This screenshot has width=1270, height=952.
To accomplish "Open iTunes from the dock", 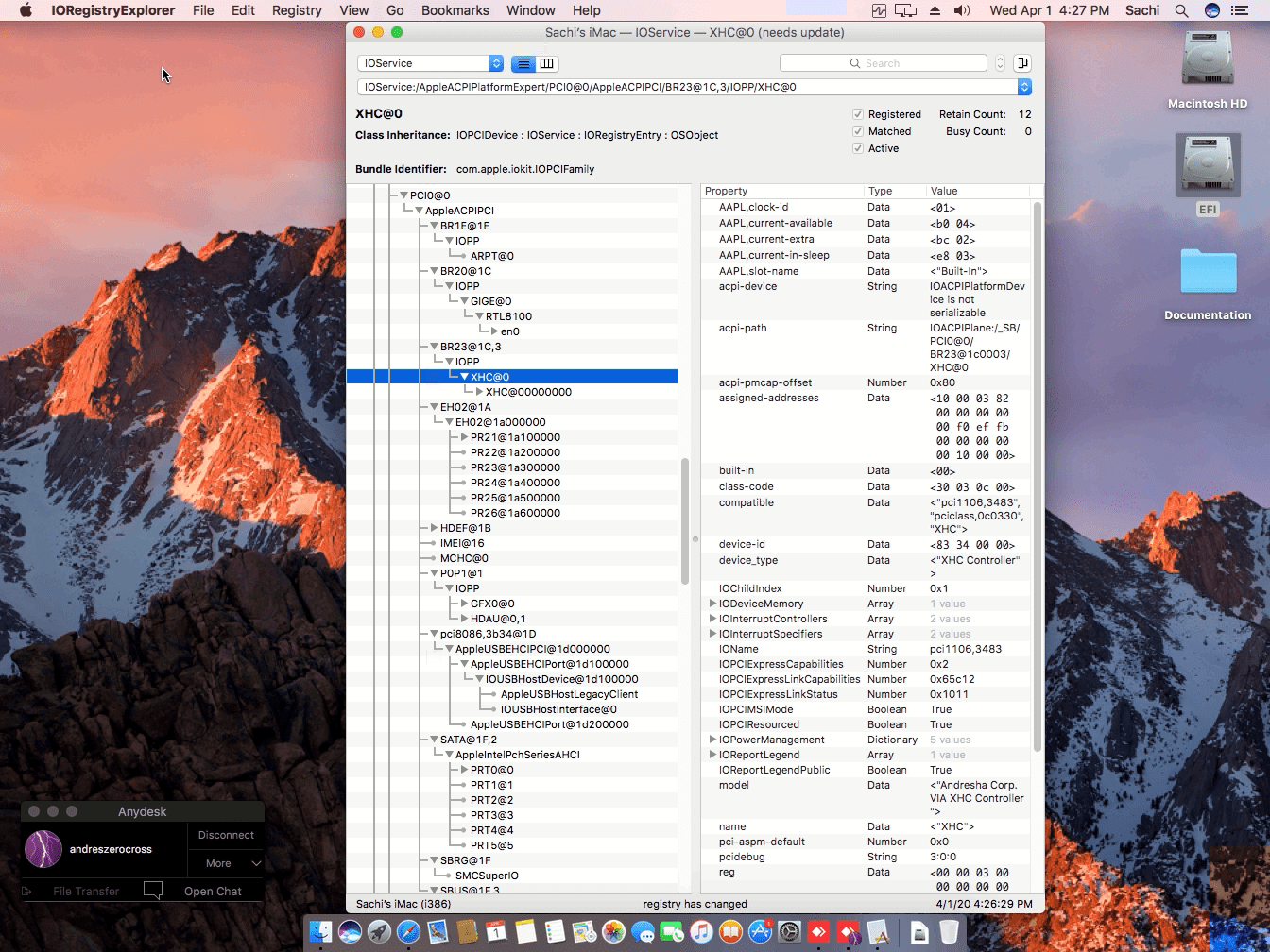I will pyautogui.click(x=702, y=933).
